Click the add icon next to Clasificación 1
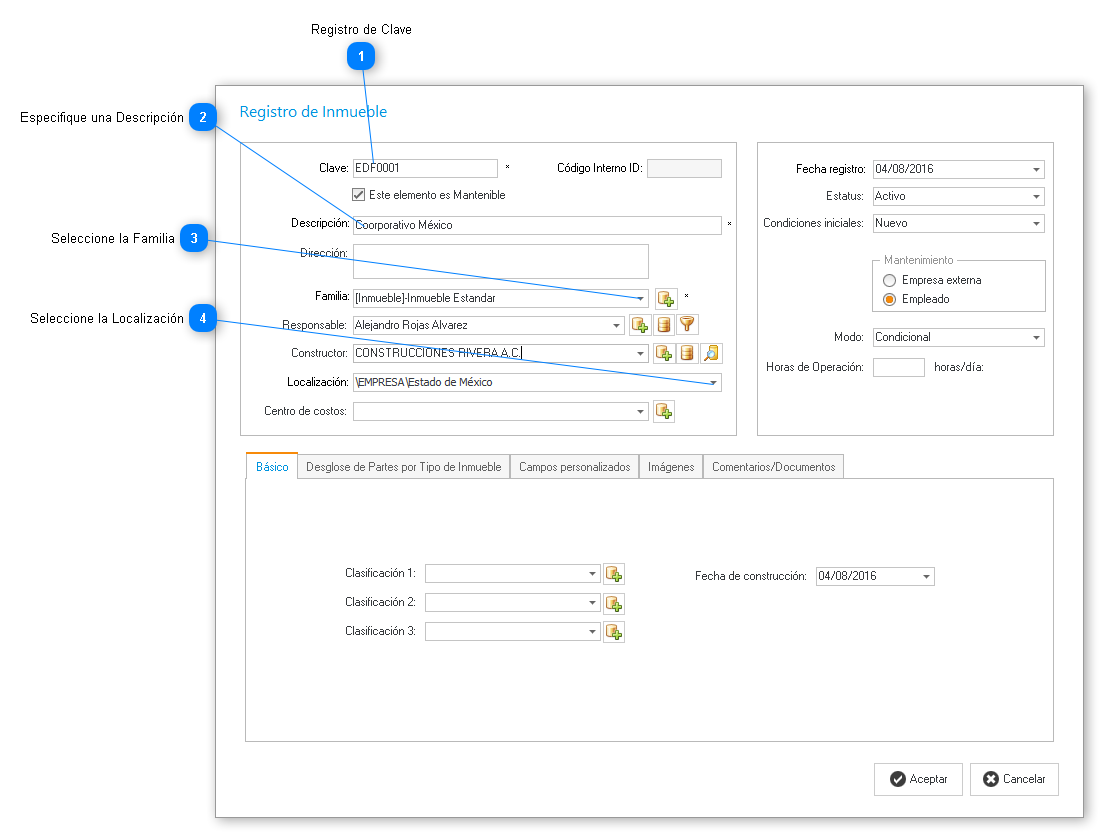This screenshot has width=1103, height=836. click(614, 574)
